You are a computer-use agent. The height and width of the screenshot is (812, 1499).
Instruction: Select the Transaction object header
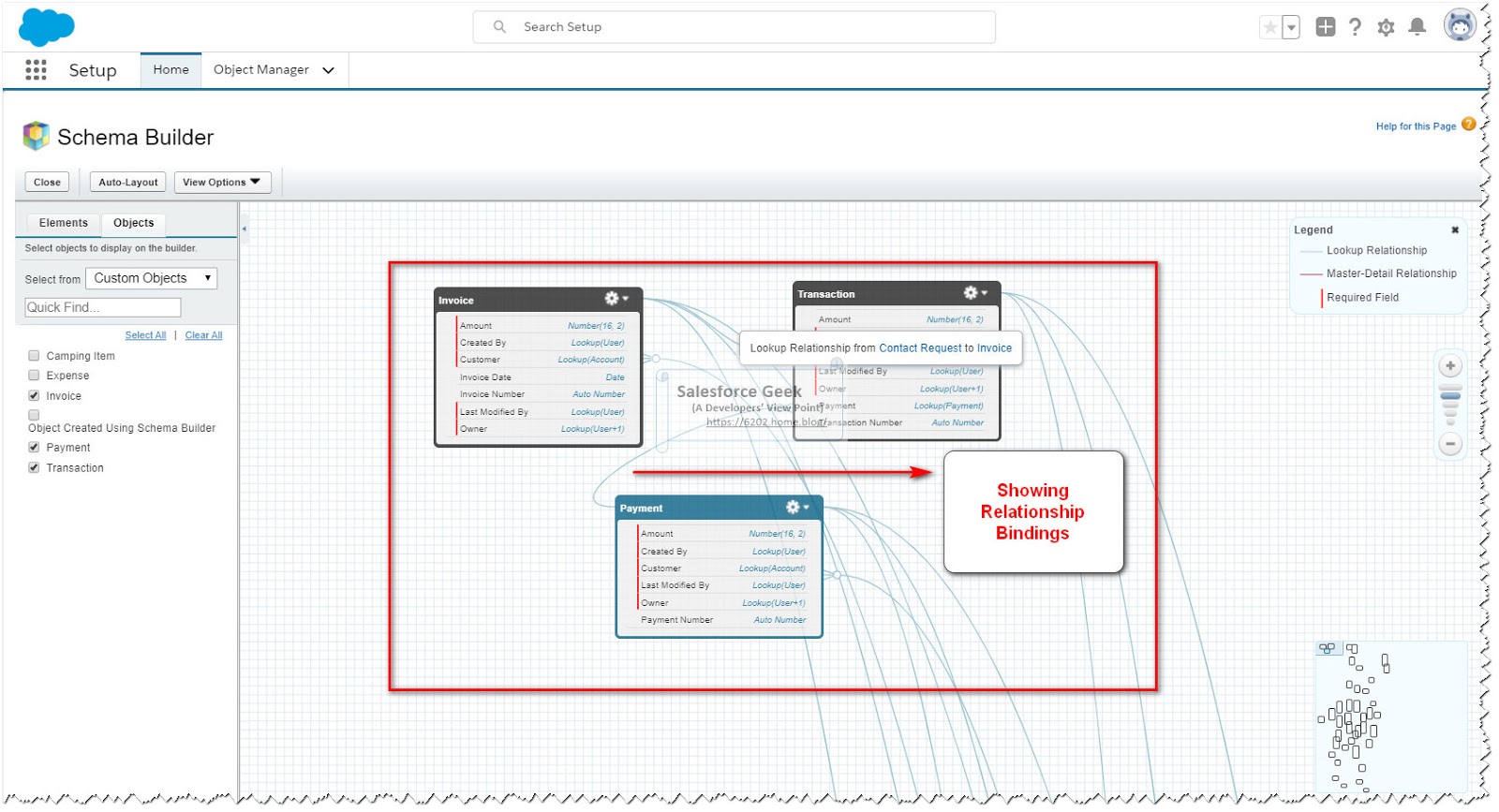(898, 293)
